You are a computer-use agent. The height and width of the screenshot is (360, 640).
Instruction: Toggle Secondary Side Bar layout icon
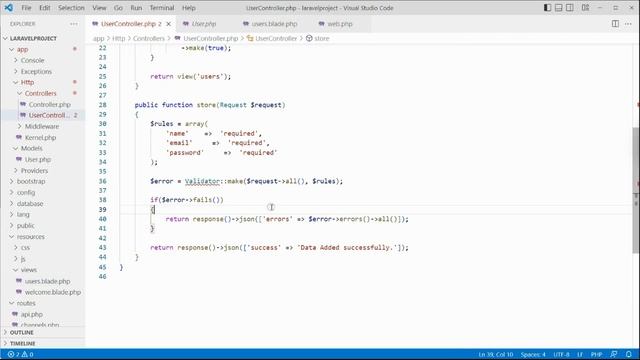(x=570, y=8)
